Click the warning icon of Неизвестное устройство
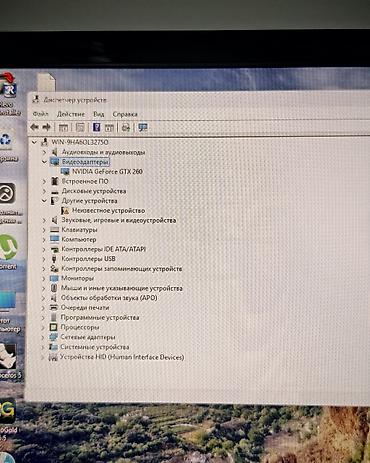Image resolution: width=370 pixels, height=463 pixels. click(65, 210)
